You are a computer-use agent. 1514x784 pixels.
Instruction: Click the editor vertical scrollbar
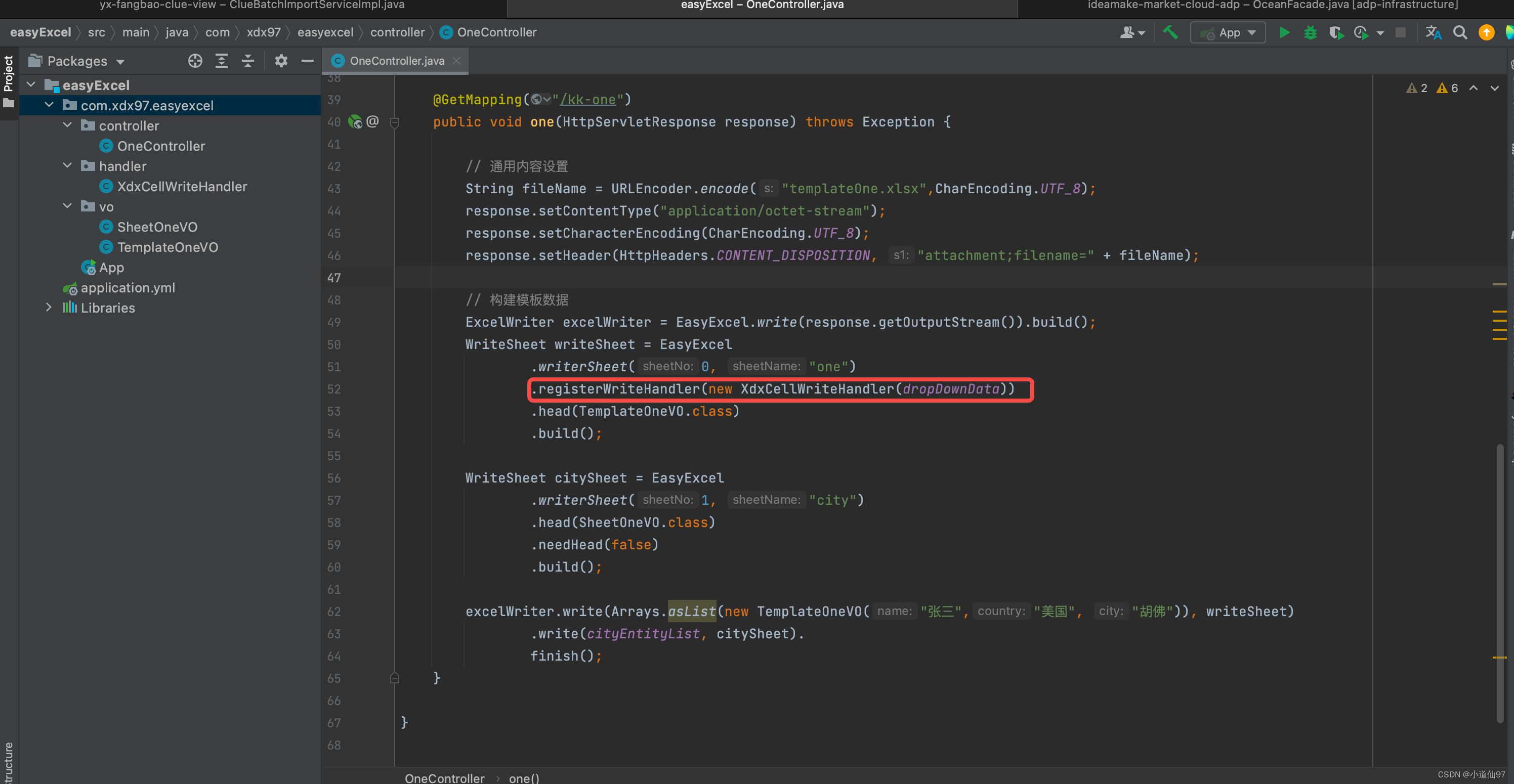point(1499,582)
